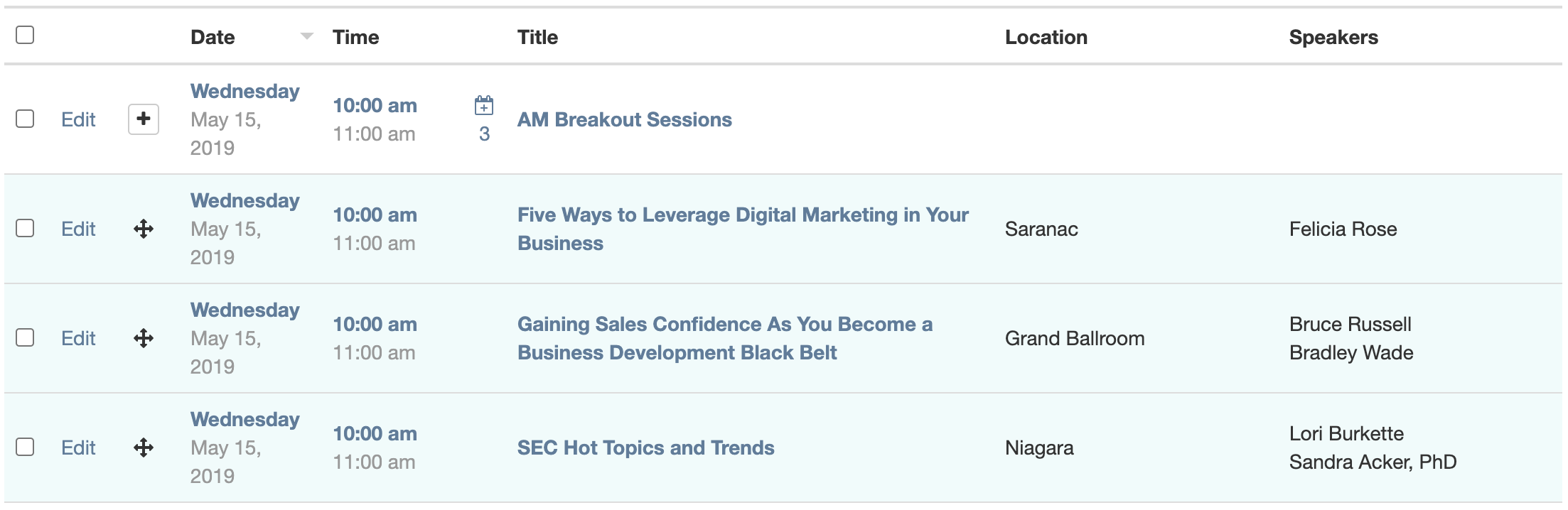The height and width of the screenshot is (510, 1568).
Task: Click the move handle for Gaining Sales Confidence session
Action: coord(144,338)
